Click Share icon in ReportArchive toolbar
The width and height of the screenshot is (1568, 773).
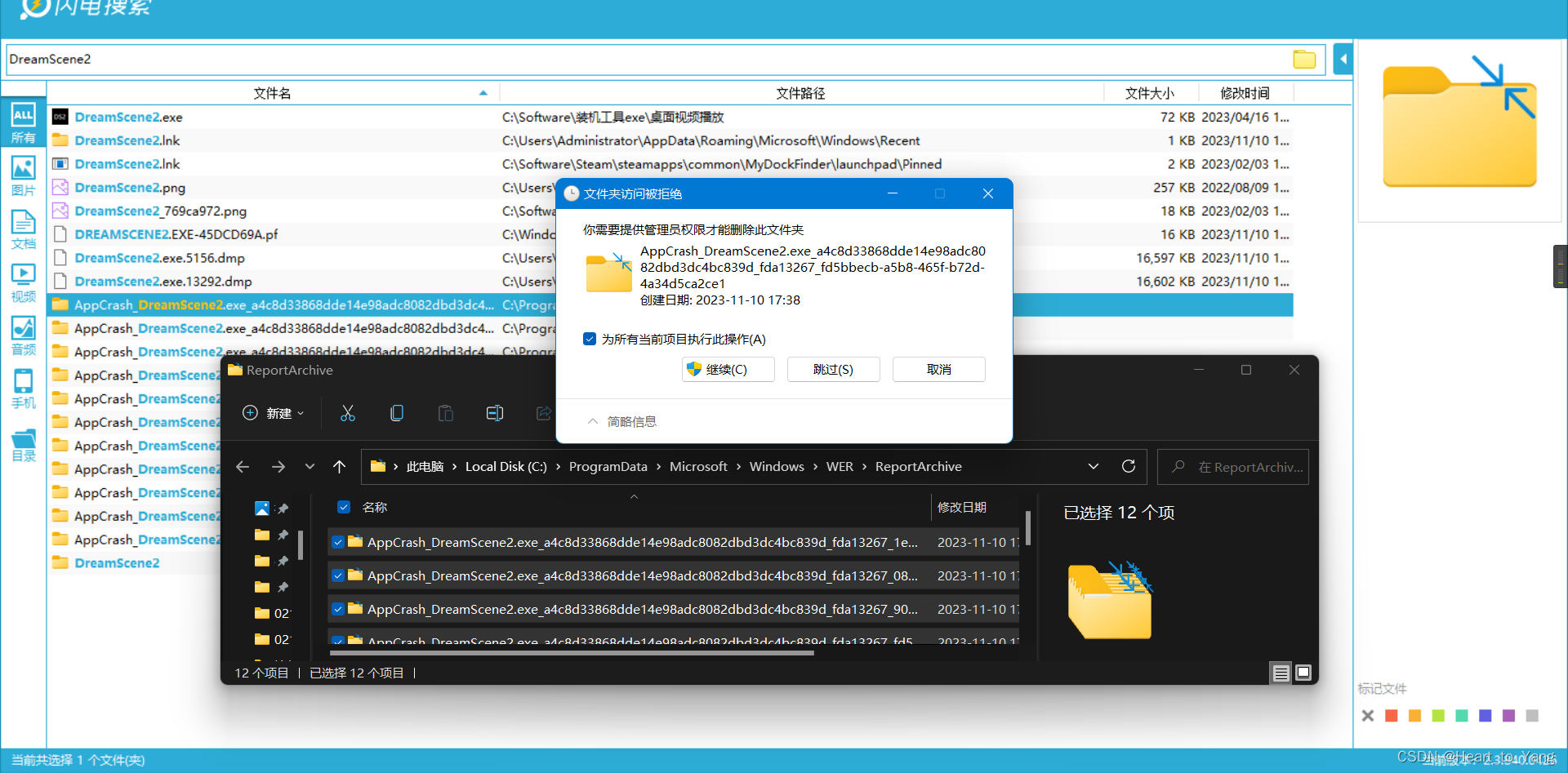tap(544, 413)
